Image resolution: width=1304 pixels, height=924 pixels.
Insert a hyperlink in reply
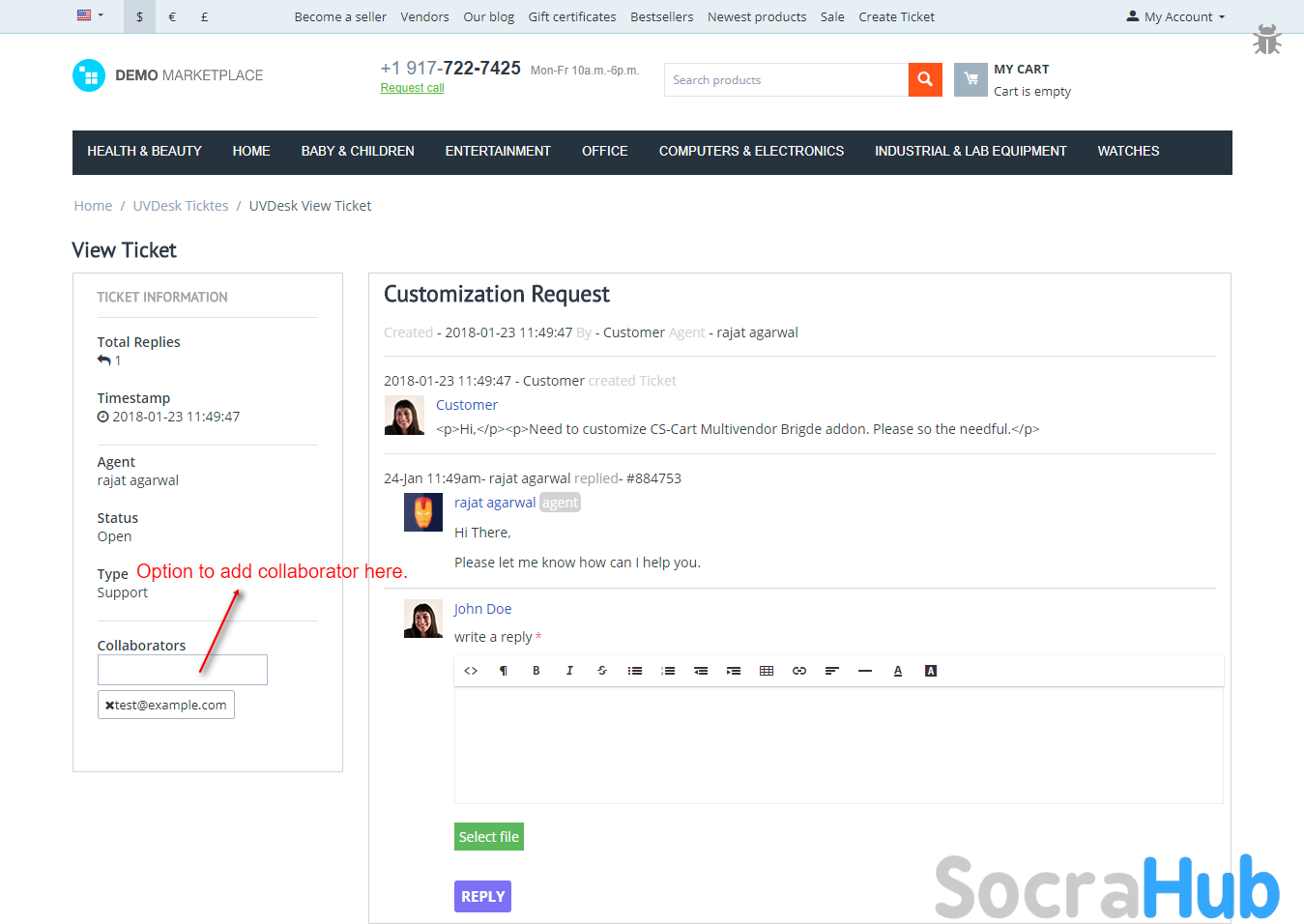point(799,671)
